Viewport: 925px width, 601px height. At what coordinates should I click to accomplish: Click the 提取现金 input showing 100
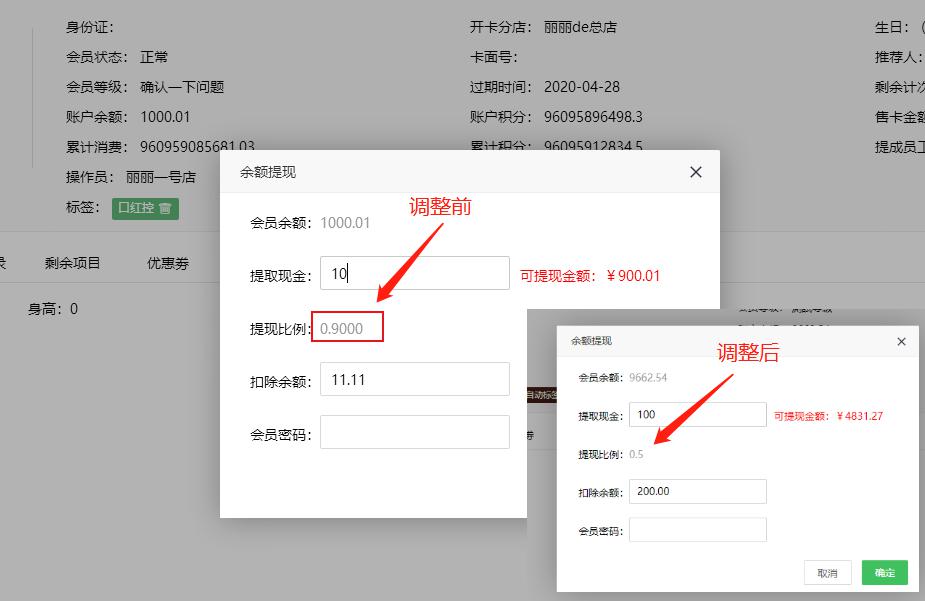tap(697, 414)
